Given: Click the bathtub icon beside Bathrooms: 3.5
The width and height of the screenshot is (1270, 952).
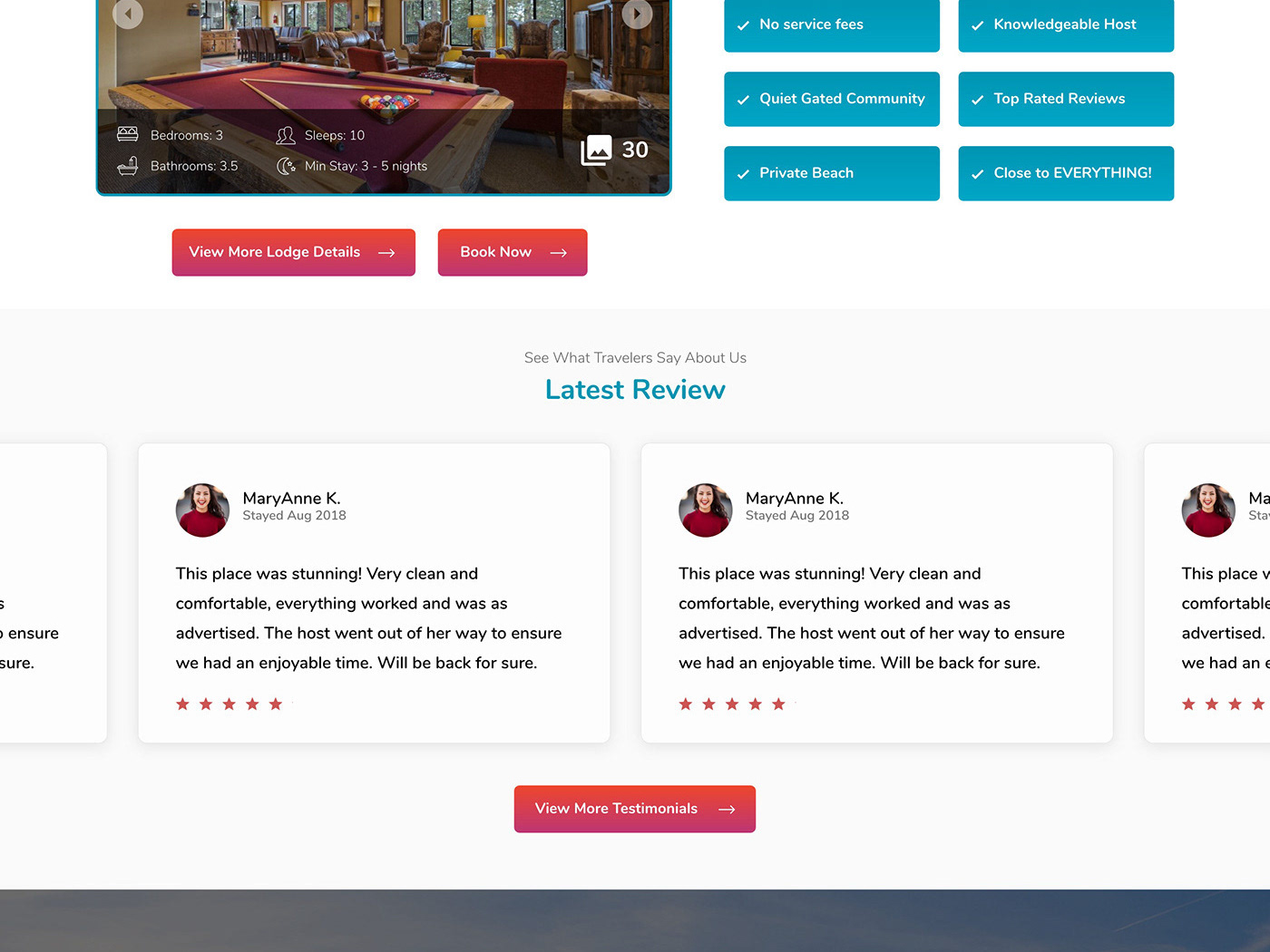Looking at the screenshot, I should (x=128, y=166).
